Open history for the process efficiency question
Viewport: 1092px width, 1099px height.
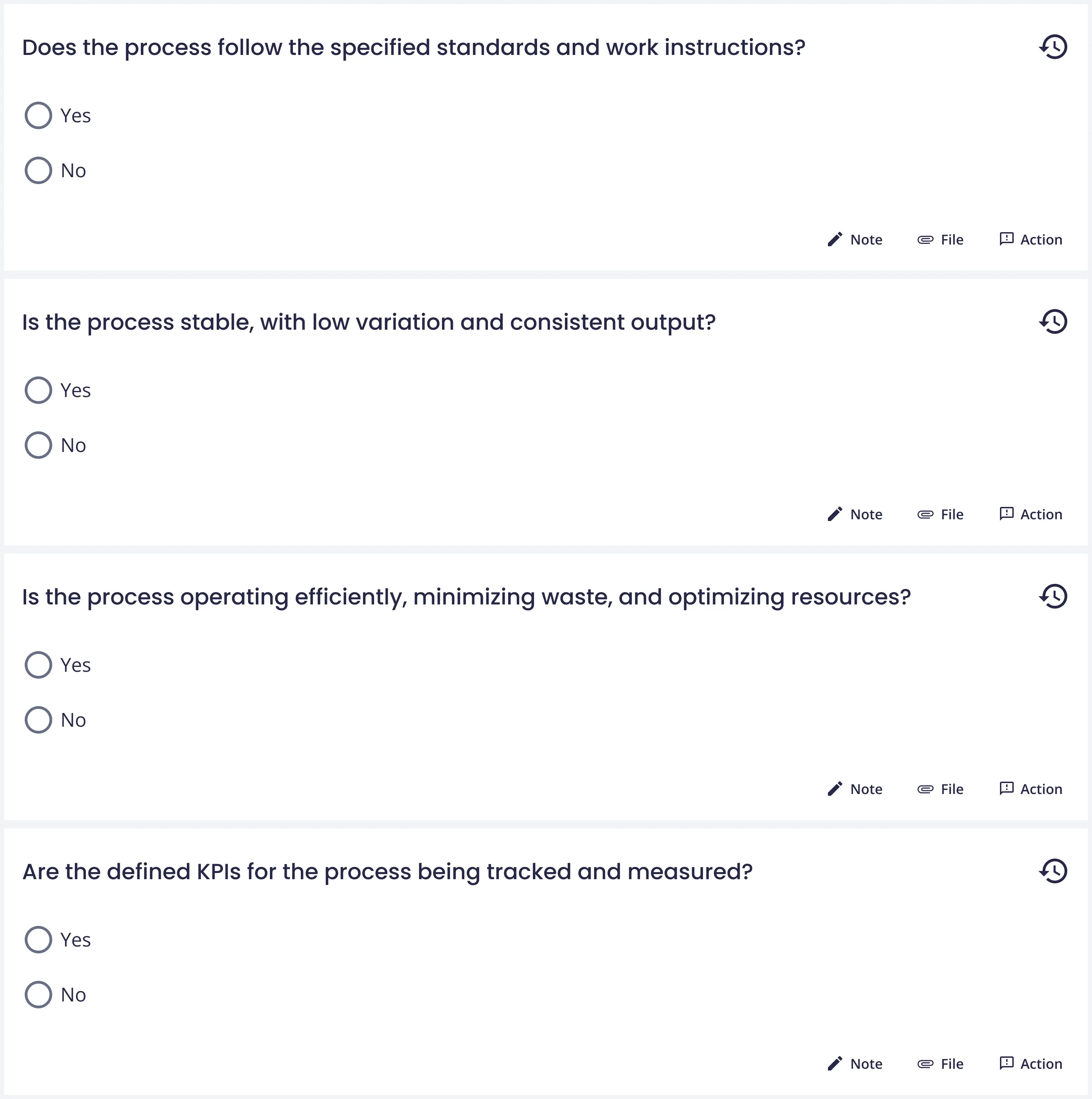point(1053,597)
